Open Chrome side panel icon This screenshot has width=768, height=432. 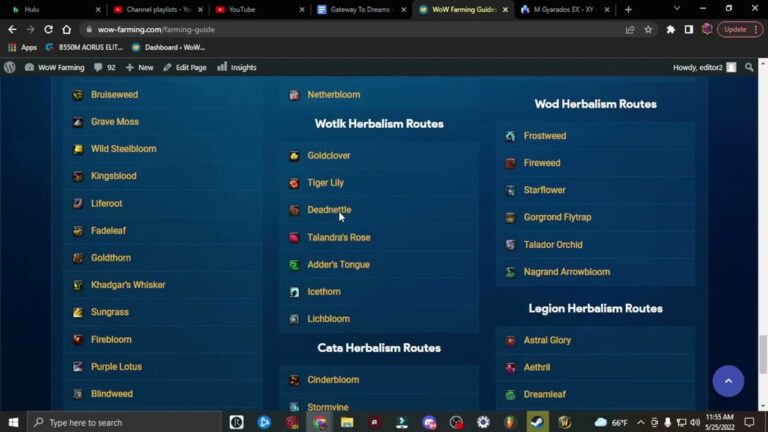coord(689,29)
